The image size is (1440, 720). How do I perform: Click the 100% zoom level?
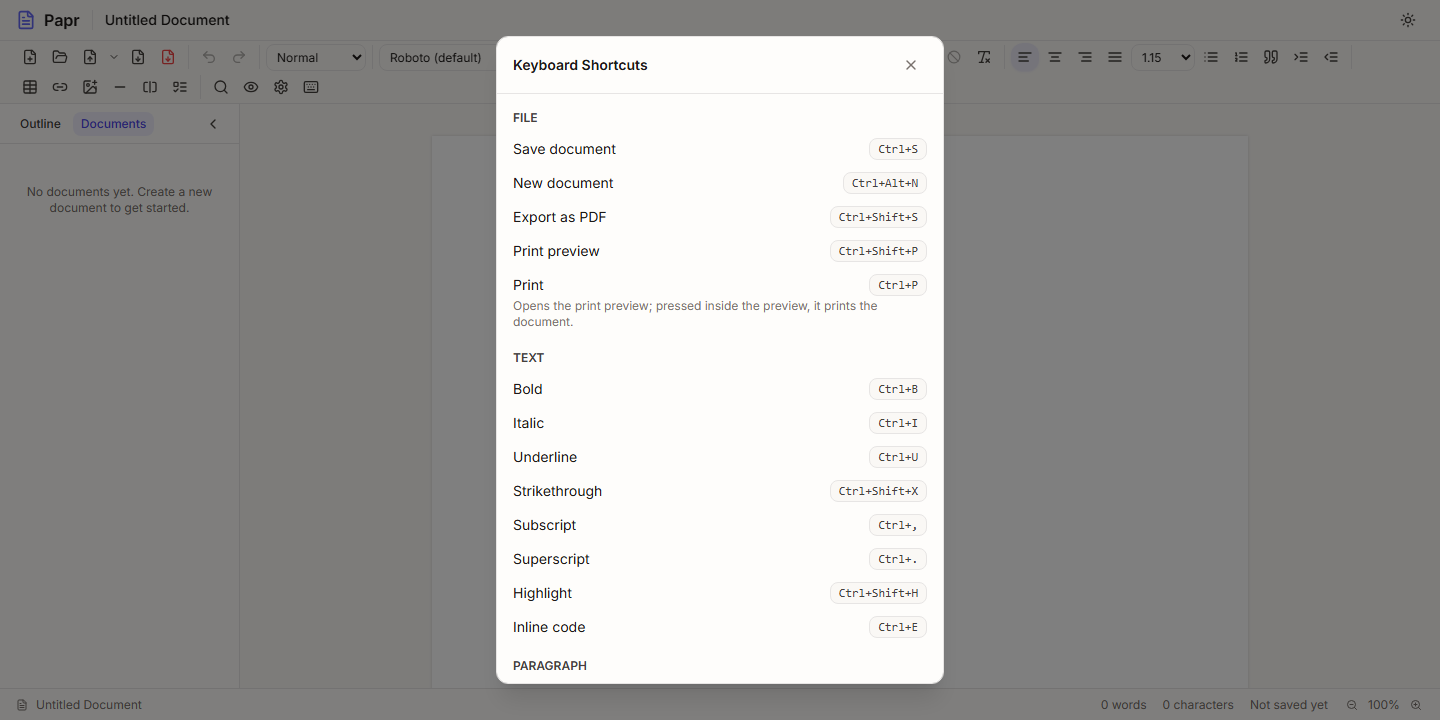click(x=1384, y=705)
